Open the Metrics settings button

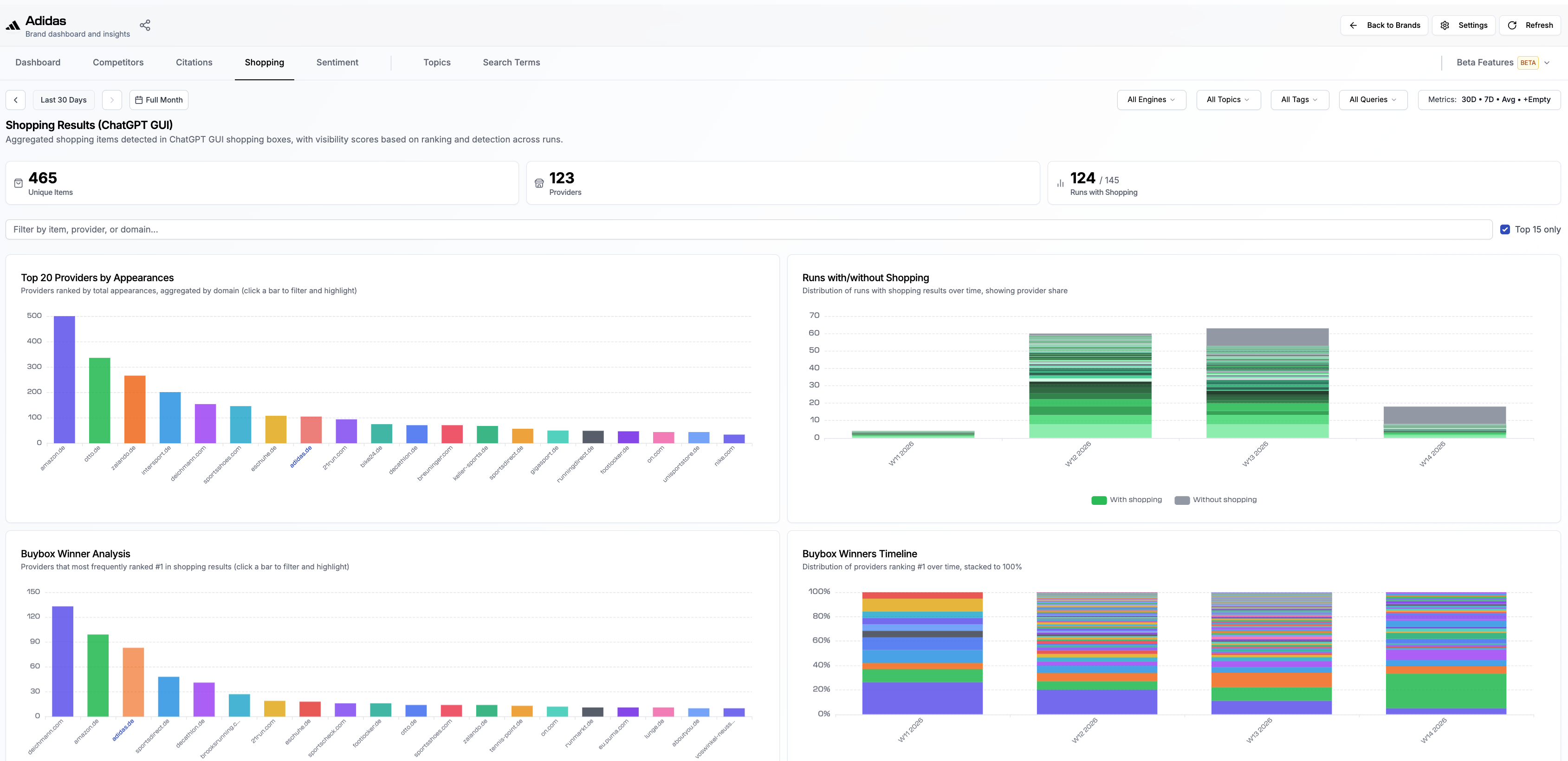pyautogui.click(x=1489, y=100)
